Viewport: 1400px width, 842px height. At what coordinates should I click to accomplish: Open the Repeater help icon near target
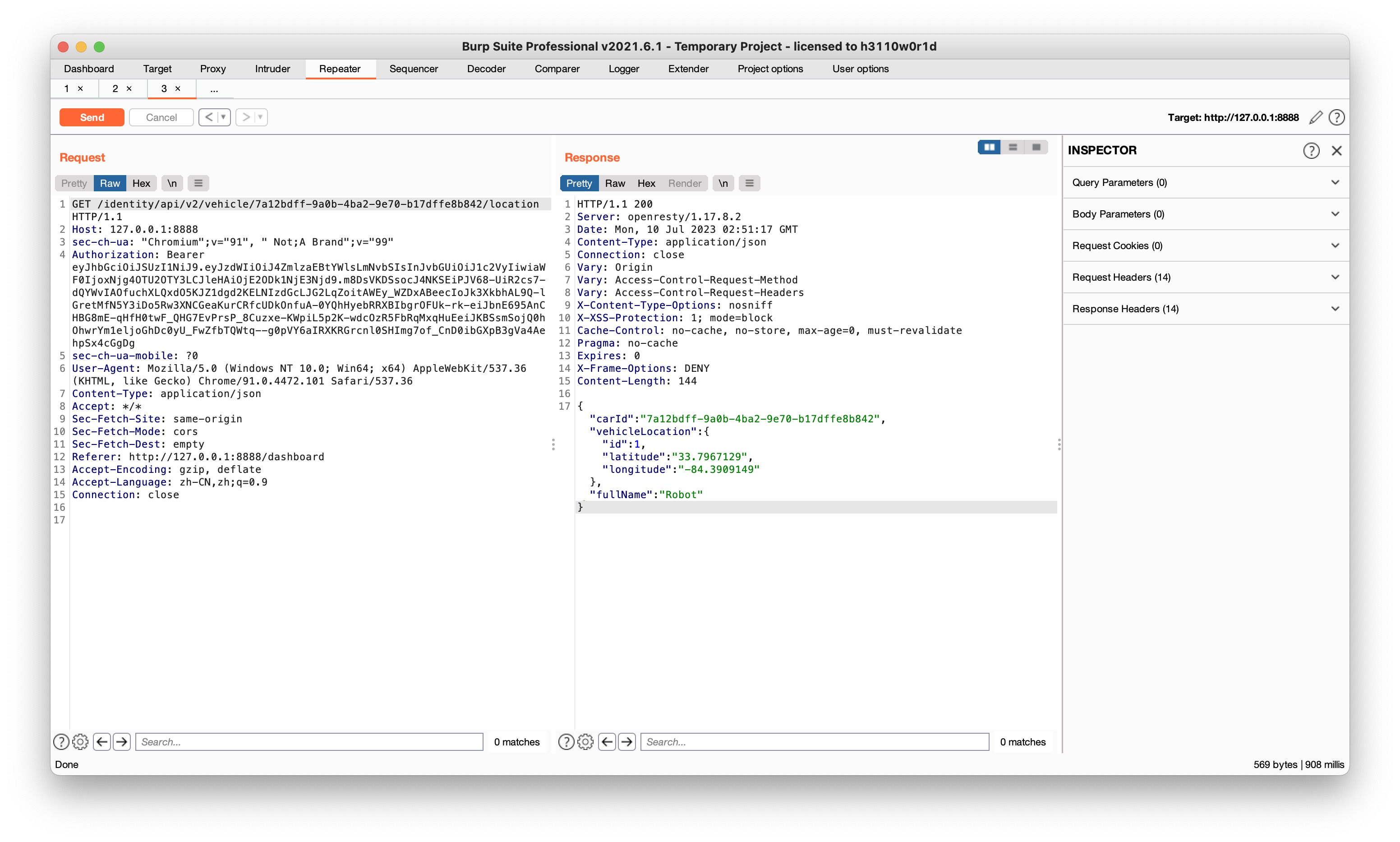1336,117
